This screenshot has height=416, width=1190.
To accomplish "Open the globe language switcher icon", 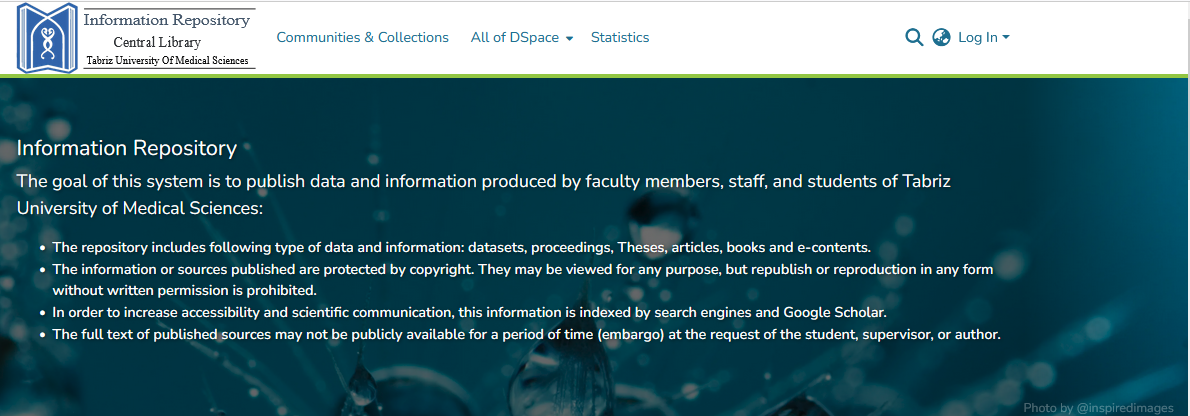I will tap(941, 38).
